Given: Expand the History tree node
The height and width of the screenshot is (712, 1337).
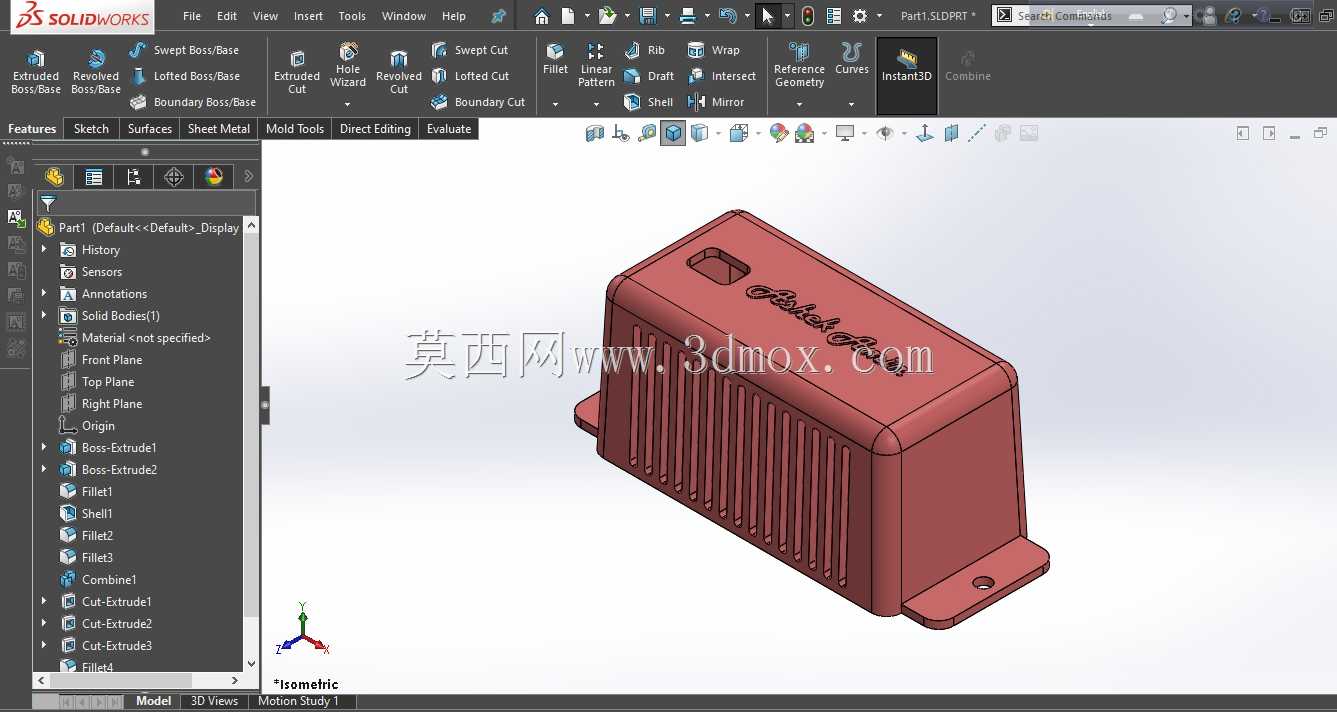Looking at the screenshot, I should click(44, 250).
